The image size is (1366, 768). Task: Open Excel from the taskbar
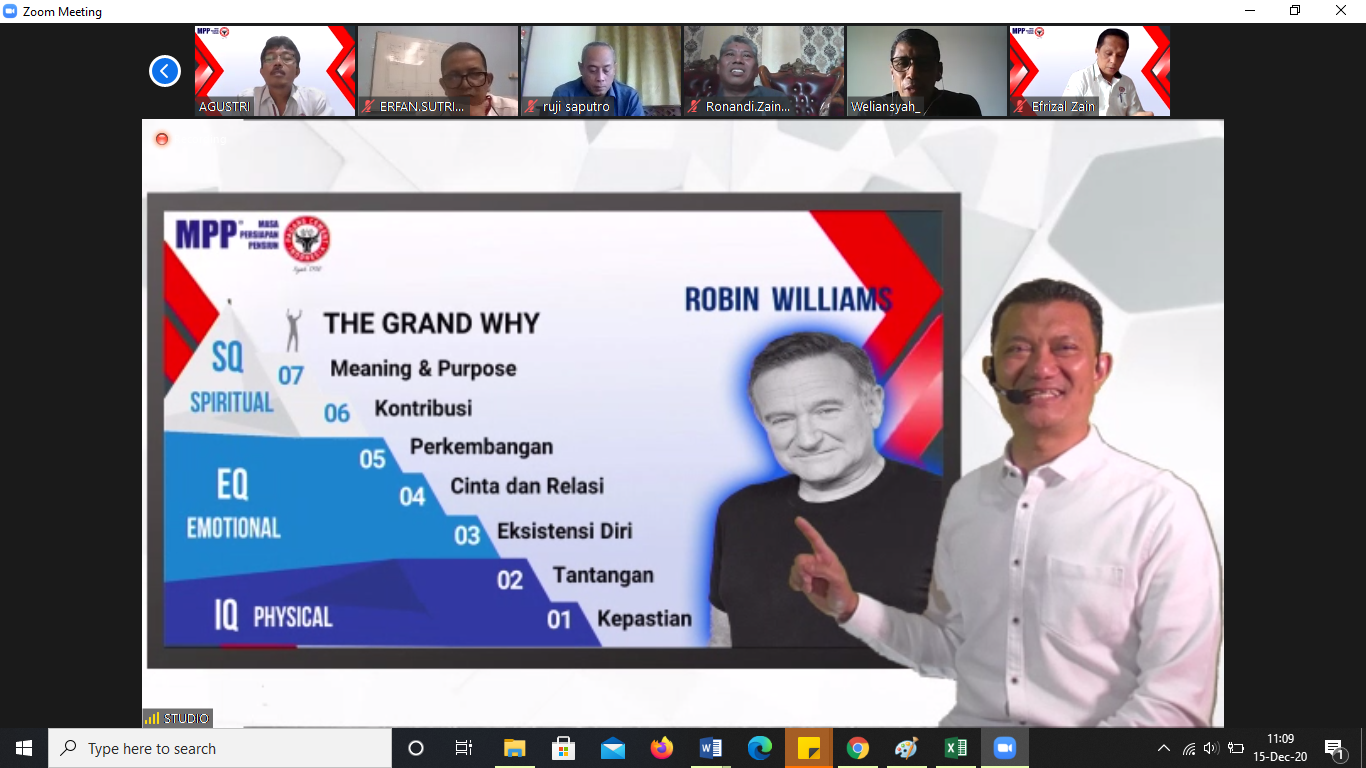[x=955, y=748]
